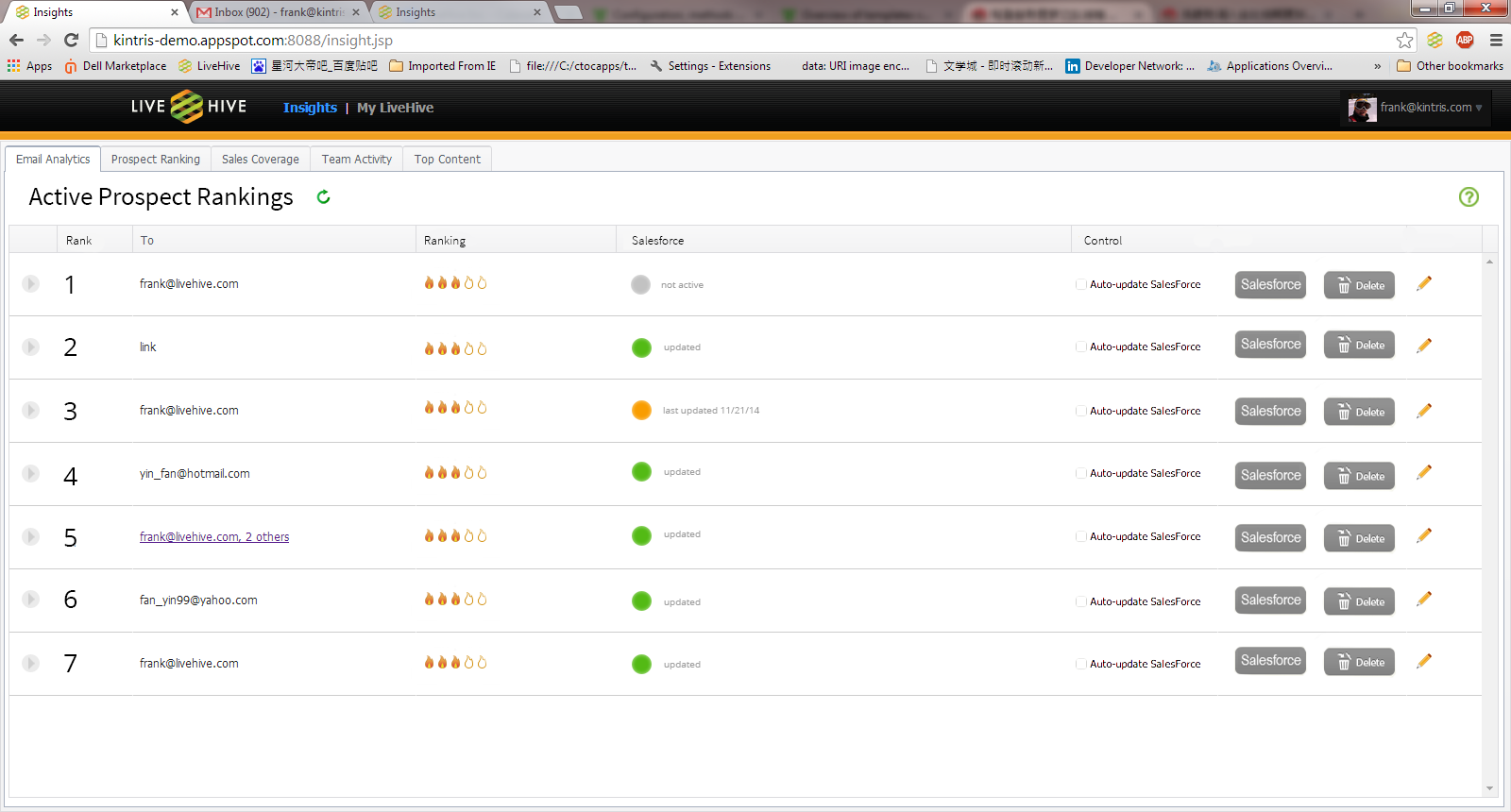The height and width of the screenshot is (812, 1511).
Task: Edit rank 4 with the pencil icon
Action: (x=1424, y=472)
